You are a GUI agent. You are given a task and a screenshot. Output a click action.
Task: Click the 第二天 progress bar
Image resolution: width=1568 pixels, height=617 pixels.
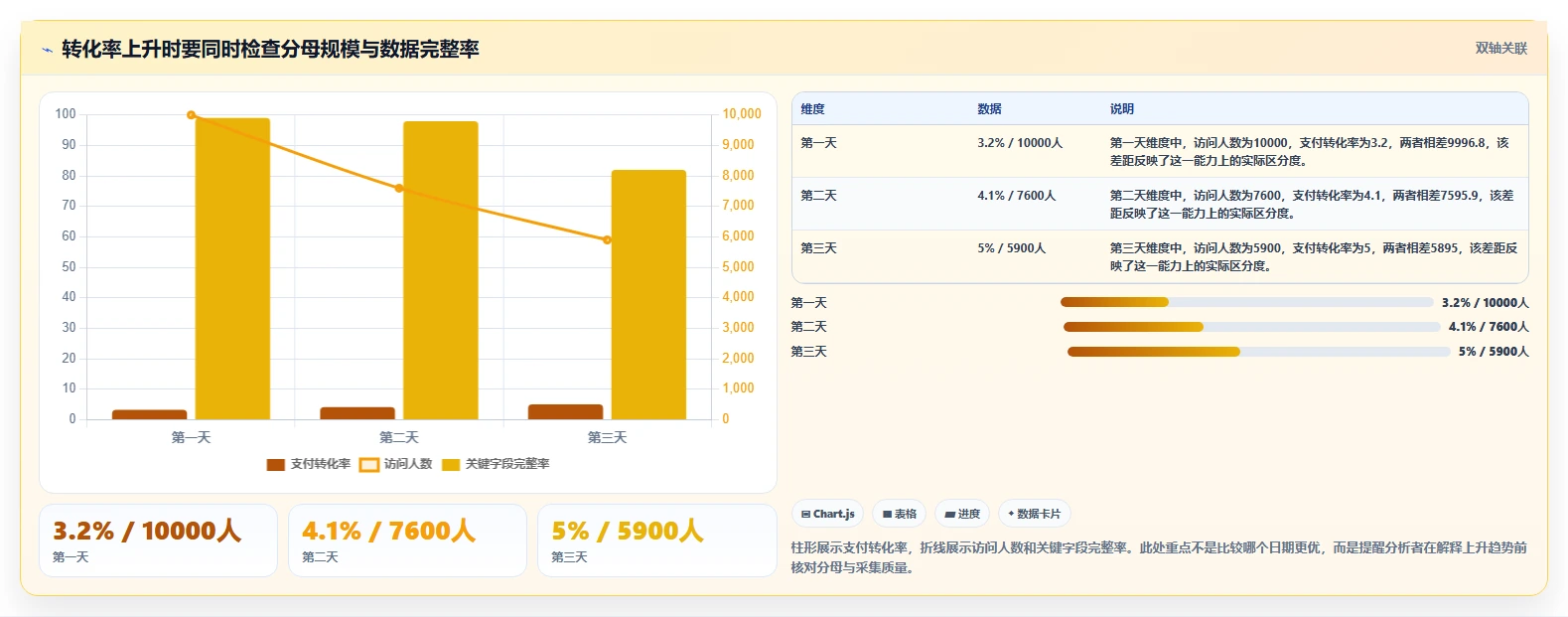click(x=1251, y=327)
